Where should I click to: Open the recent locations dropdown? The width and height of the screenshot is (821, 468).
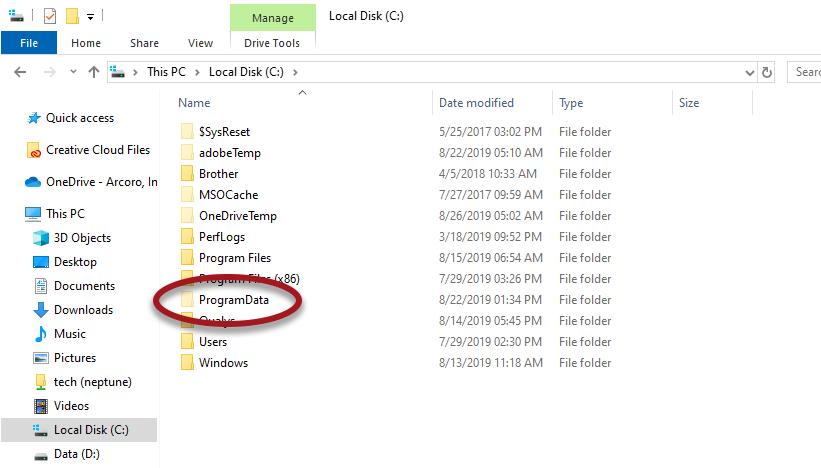pyautogui.click(x=73, y=72)
